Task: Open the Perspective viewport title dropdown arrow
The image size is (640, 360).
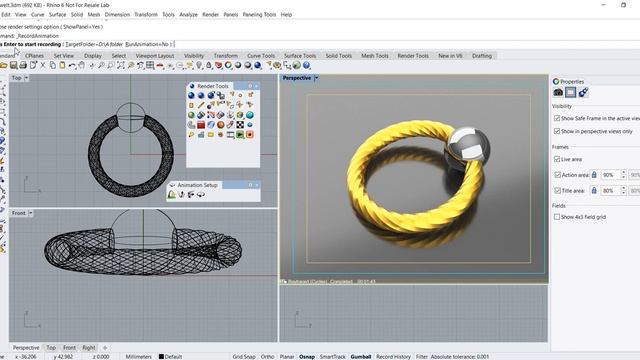Action: [x=316, y=78]
